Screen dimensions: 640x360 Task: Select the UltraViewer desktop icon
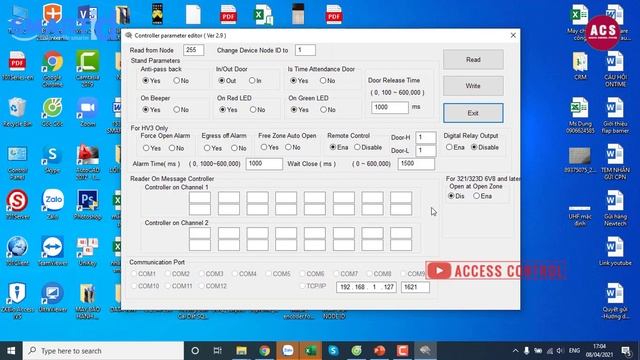pos(52,298)
